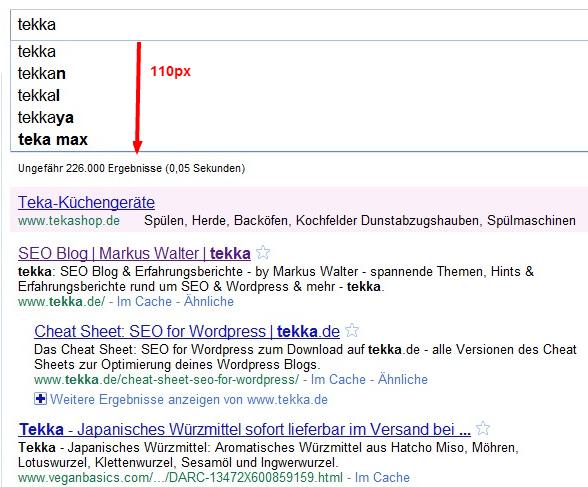Open the Teka-Küchengeräte ad link
The image size is (588, 487).
[86, 202]
